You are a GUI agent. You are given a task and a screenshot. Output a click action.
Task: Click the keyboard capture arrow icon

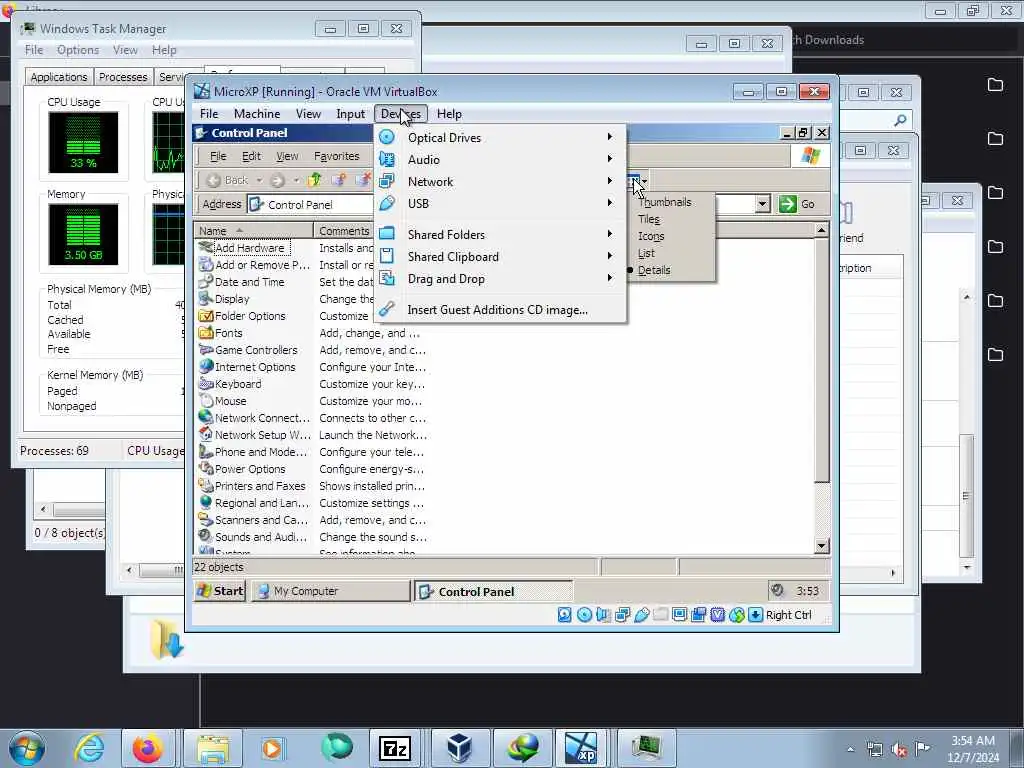(x=756, y=615)
